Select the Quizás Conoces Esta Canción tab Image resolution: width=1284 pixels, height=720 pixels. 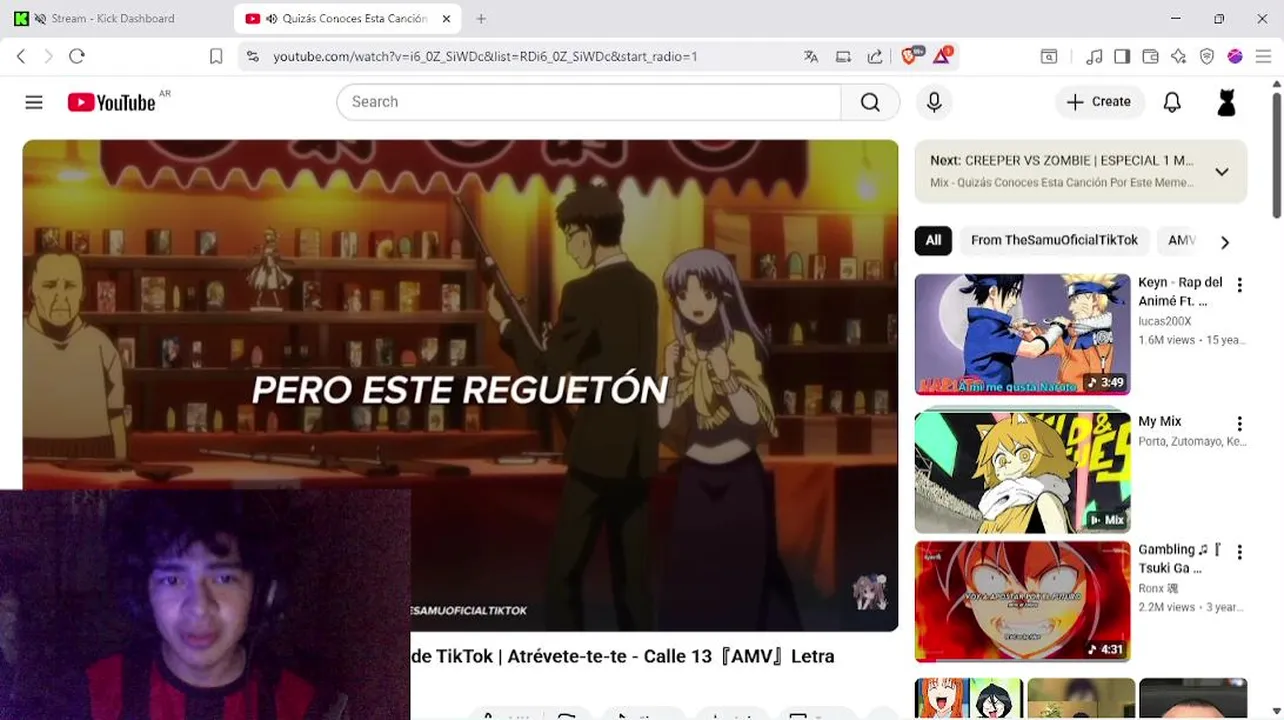tap(345, 19)
